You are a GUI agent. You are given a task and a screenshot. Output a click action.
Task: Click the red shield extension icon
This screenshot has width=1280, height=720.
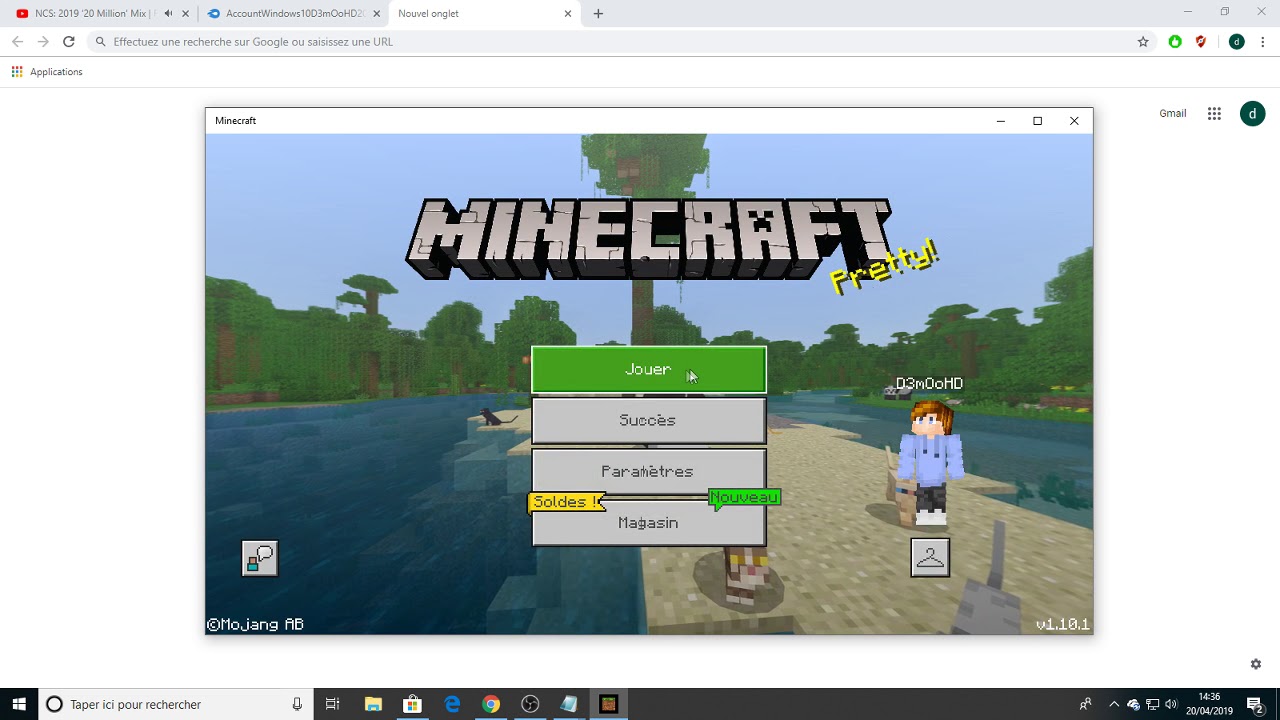[1201, 42]
